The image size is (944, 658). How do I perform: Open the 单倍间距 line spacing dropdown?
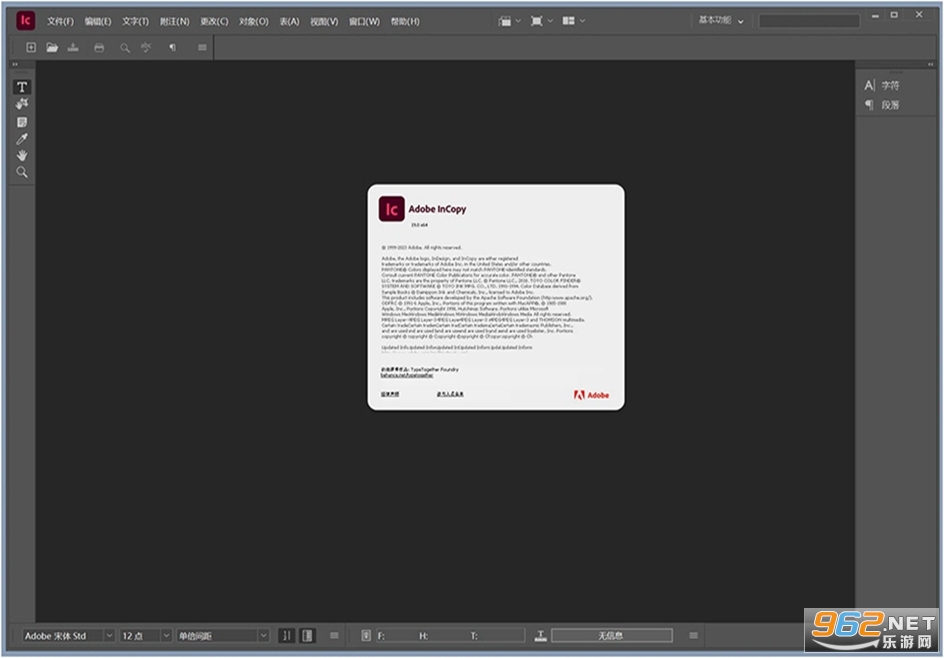point(222,636)
